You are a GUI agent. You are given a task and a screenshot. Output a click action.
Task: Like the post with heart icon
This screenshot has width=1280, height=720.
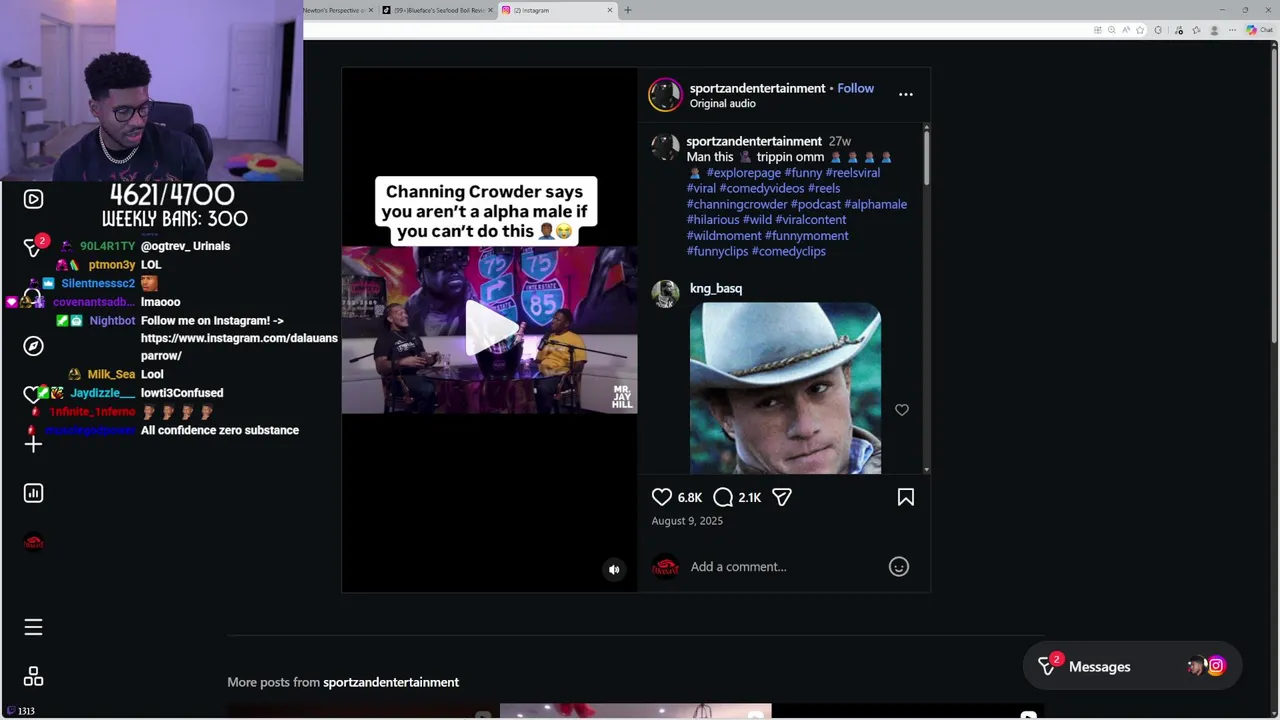662,497
